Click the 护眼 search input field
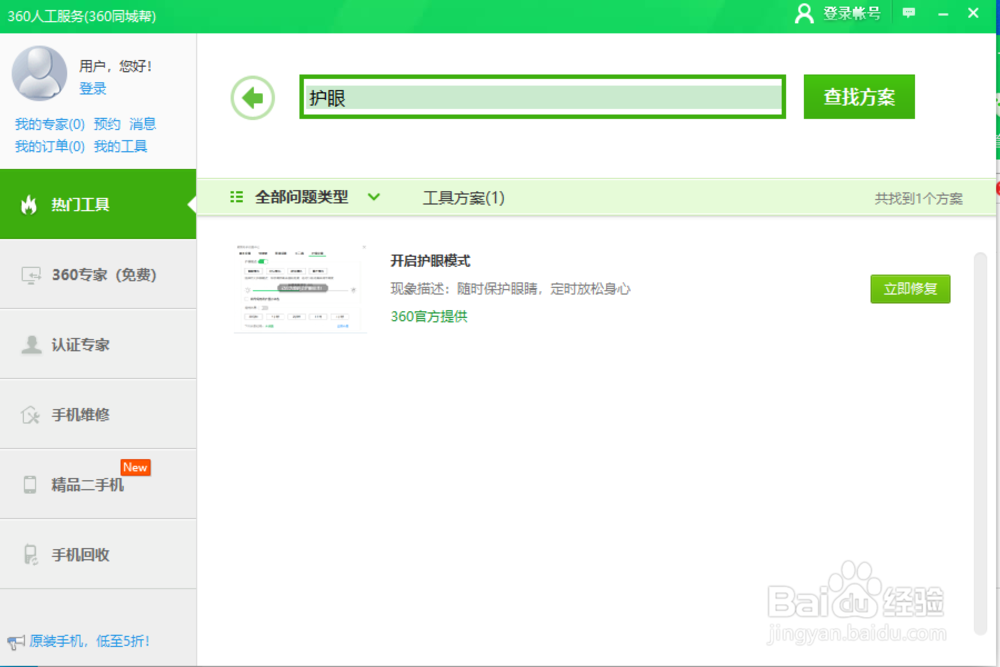This screenshot has height=667, width=1000. point(540,96)
